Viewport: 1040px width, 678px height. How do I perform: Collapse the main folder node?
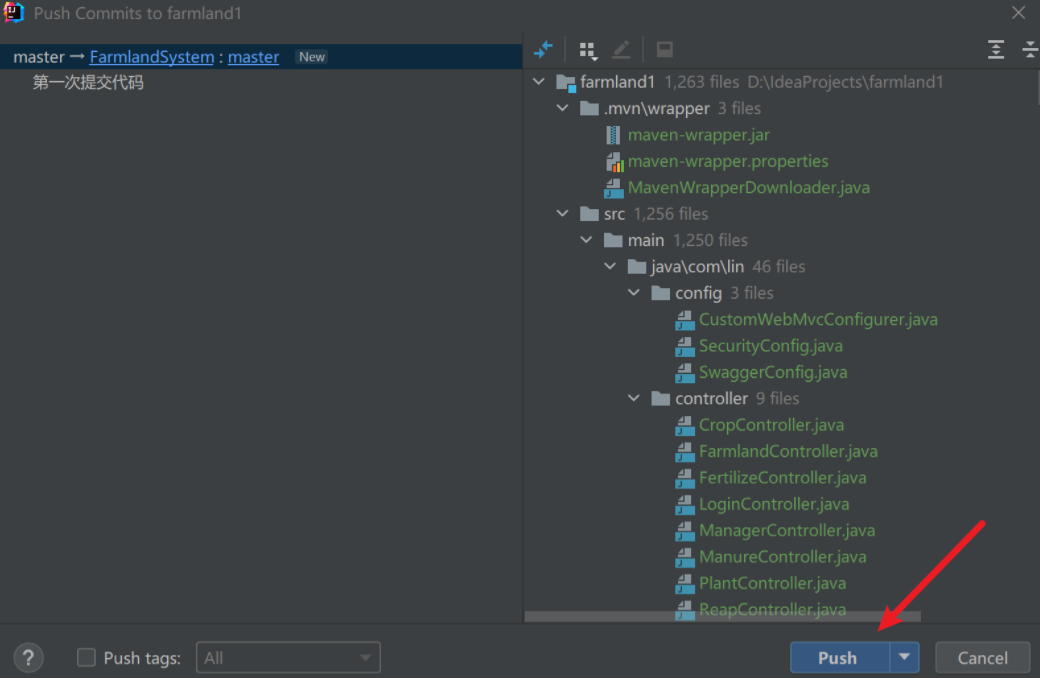point(586,239)
